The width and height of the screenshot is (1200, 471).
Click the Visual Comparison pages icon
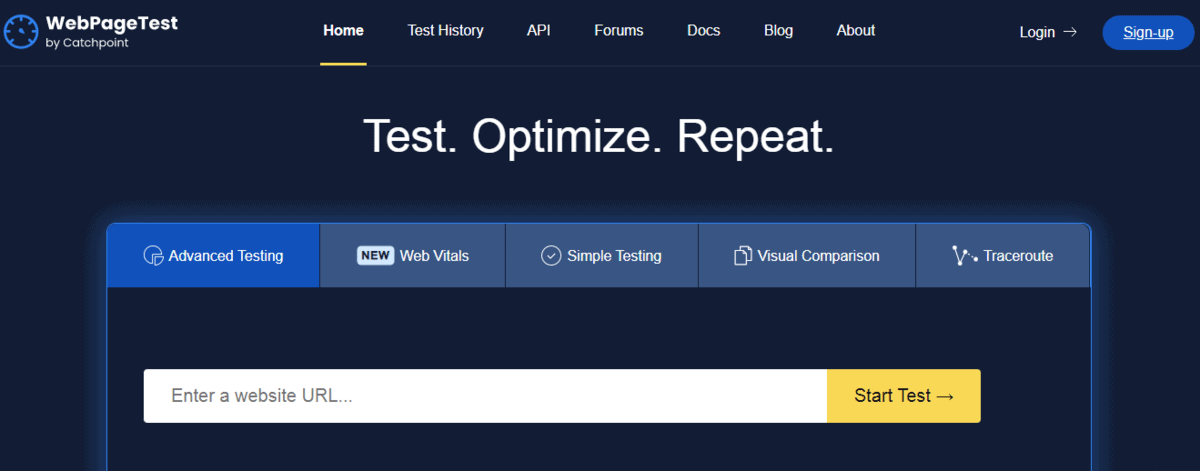[743, 256]
